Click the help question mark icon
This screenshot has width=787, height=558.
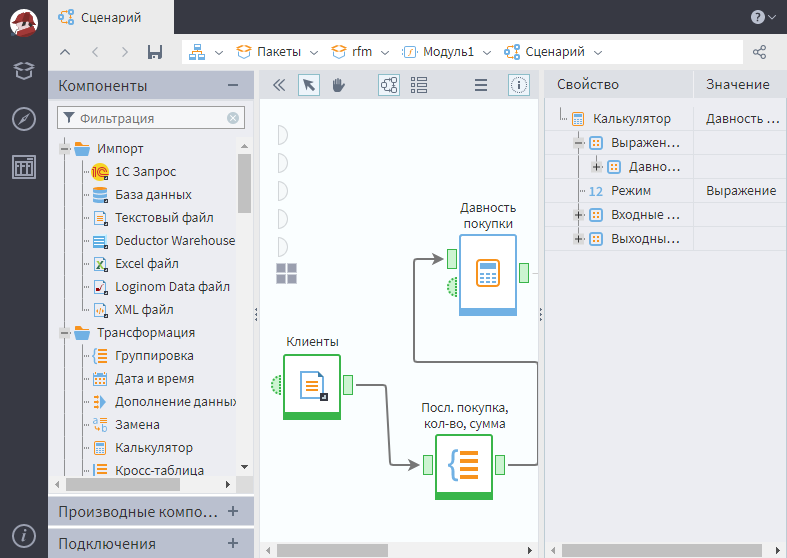[x=757, y=17]
